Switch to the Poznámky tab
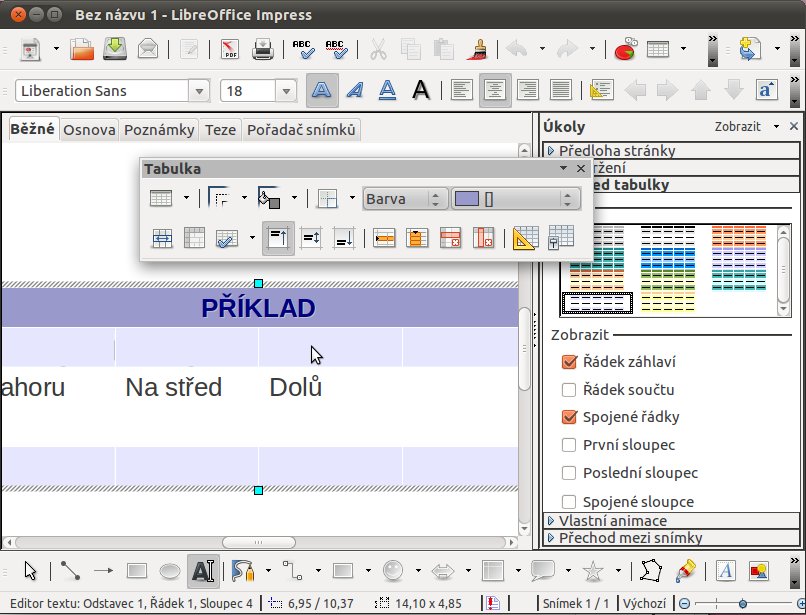 [x=159, y=130]
